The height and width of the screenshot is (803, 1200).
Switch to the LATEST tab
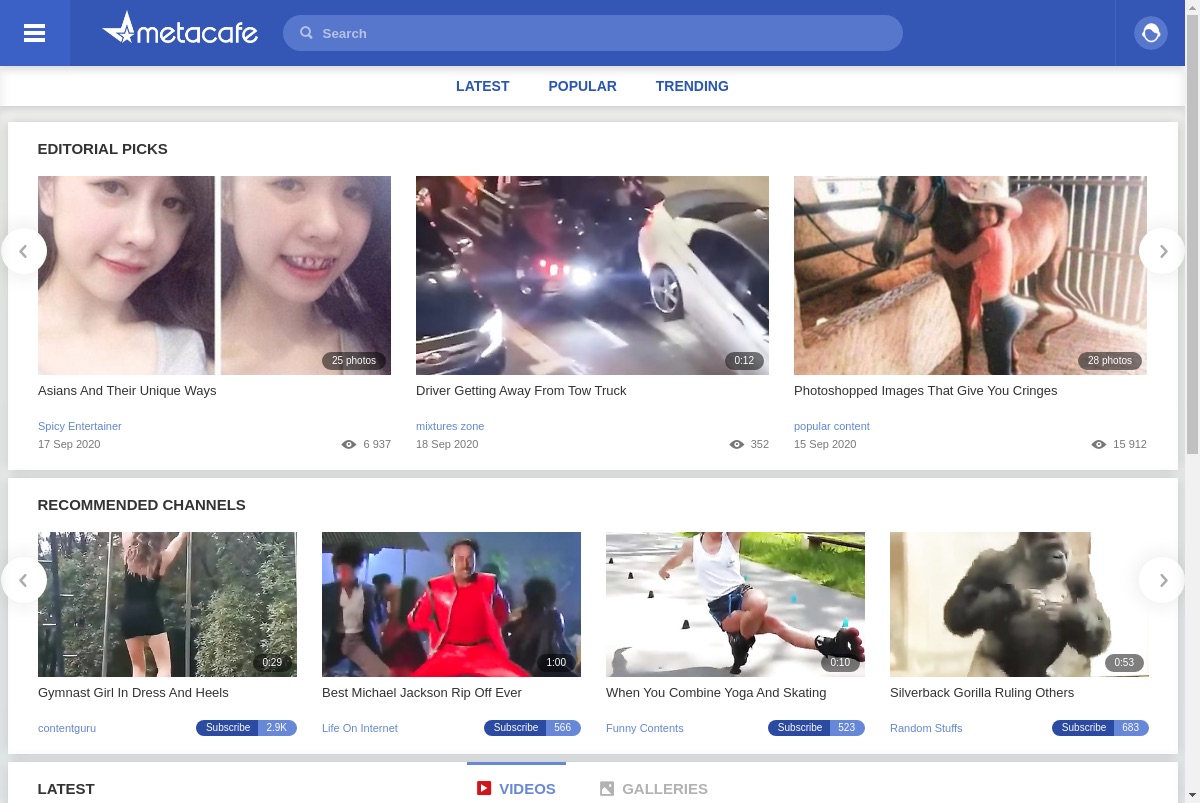[483, 86]
